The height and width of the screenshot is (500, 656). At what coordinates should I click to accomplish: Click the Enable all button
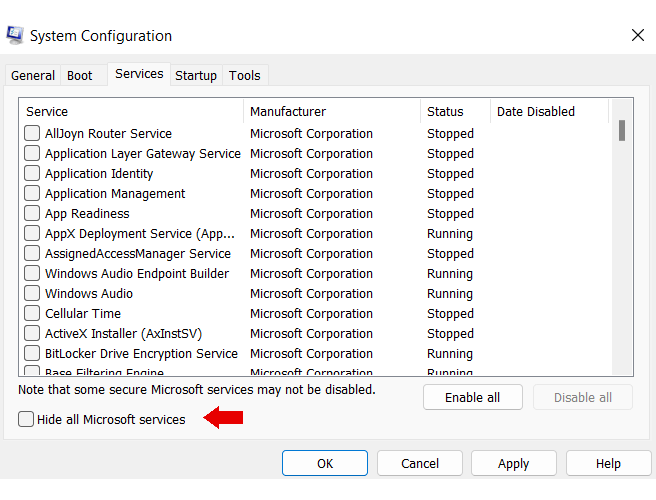[473, 398]
